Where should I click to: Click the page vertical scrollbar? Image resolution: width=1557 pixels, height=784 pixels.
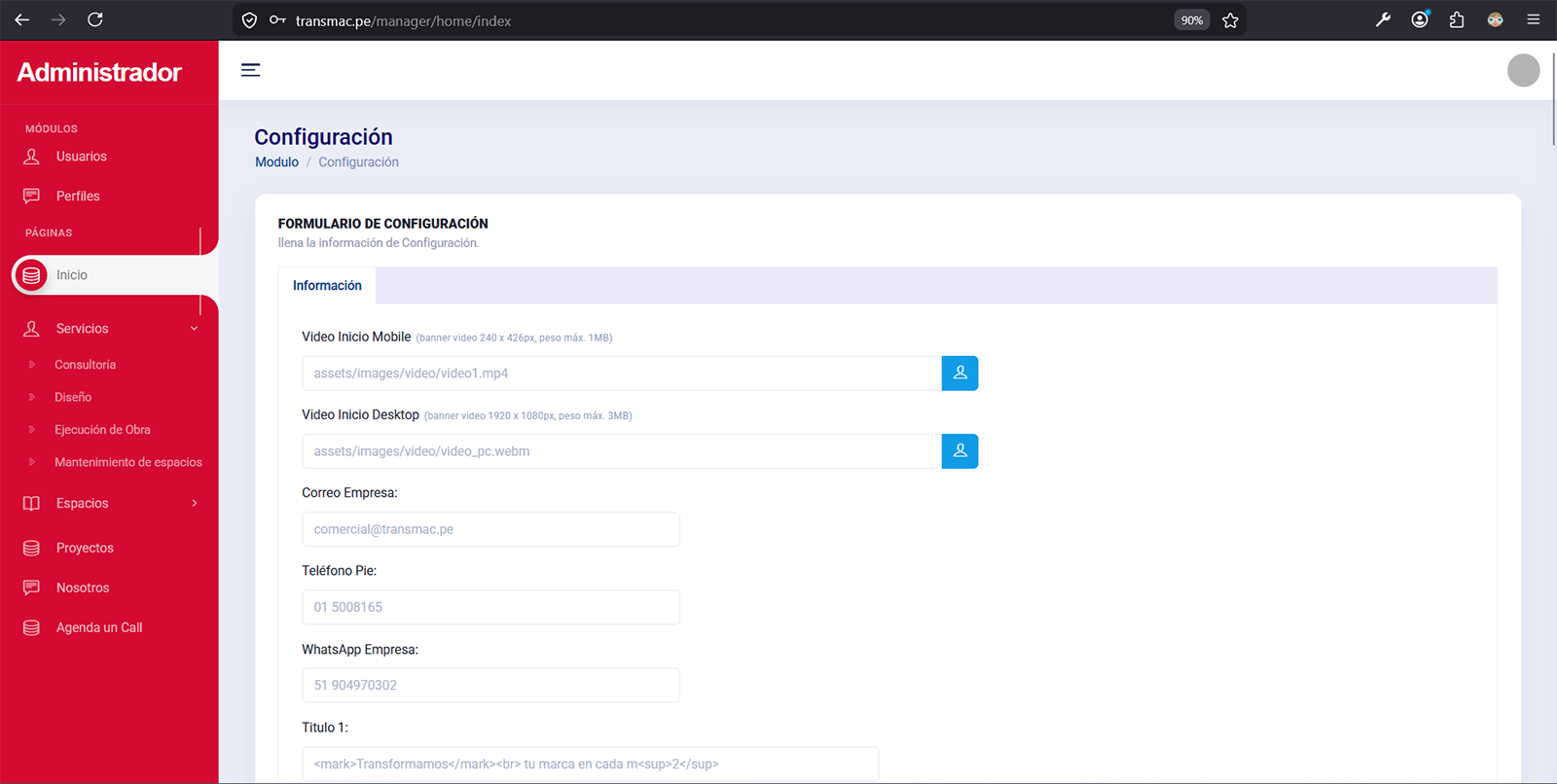pyautogui.click(x=1553, y=97)
